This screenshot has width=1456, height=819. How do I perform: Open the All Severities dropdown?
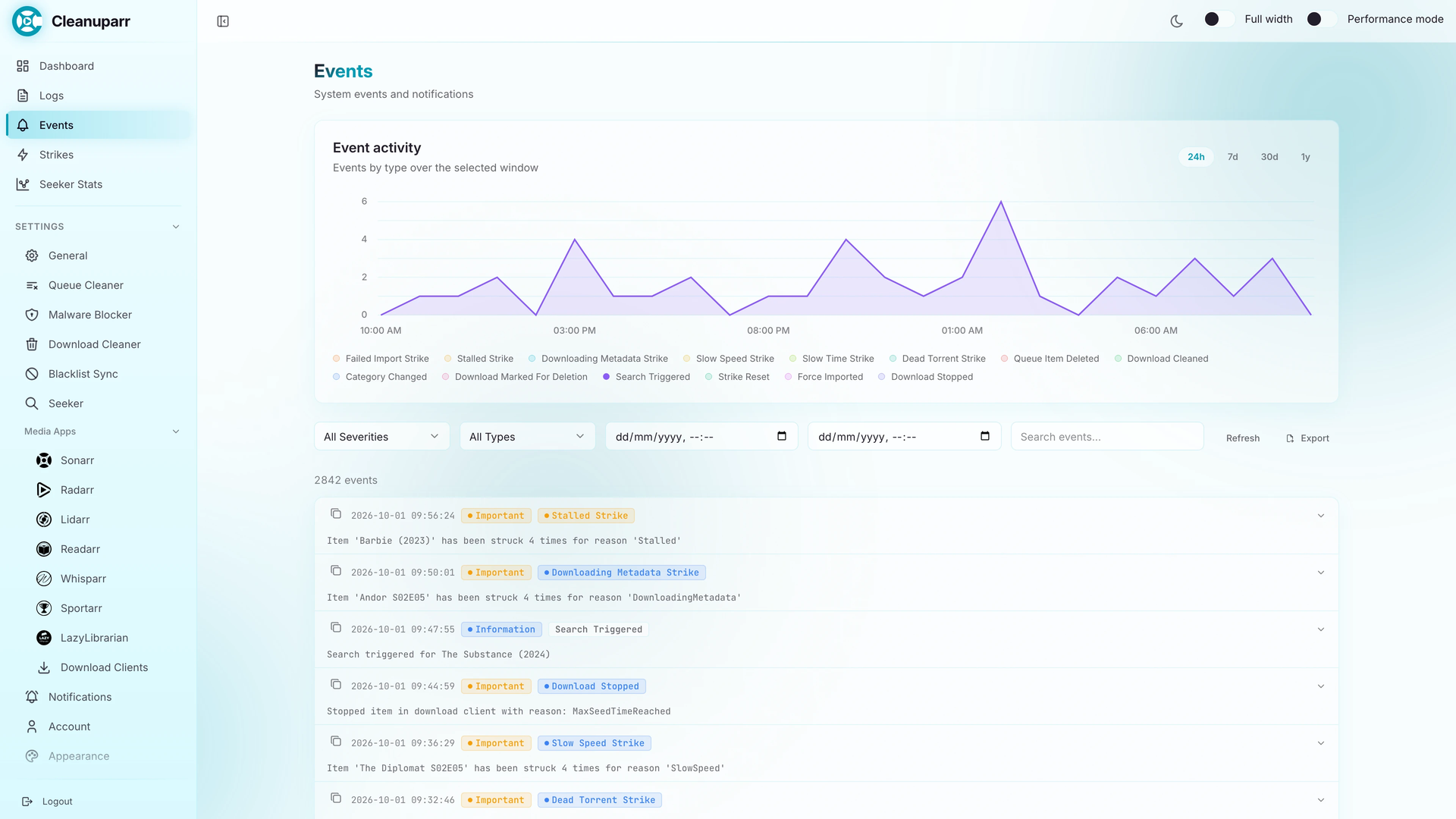click(x=382, y=437)
